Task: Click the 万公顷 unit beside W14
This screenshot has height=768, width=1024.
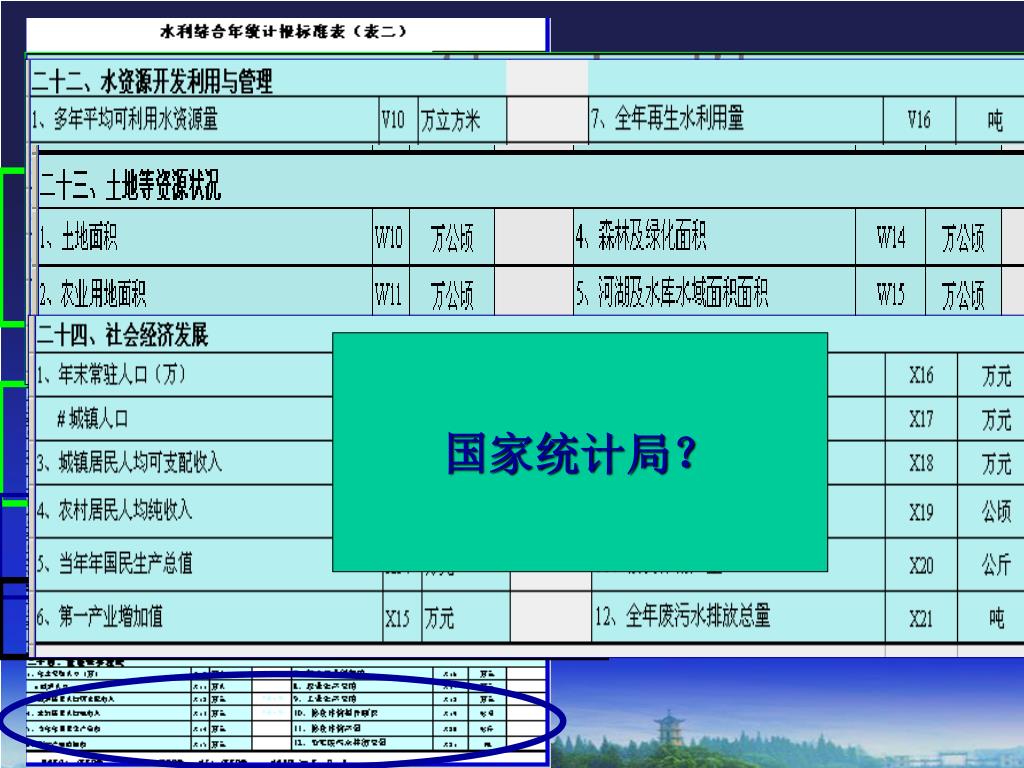Action: pos(963,238)
